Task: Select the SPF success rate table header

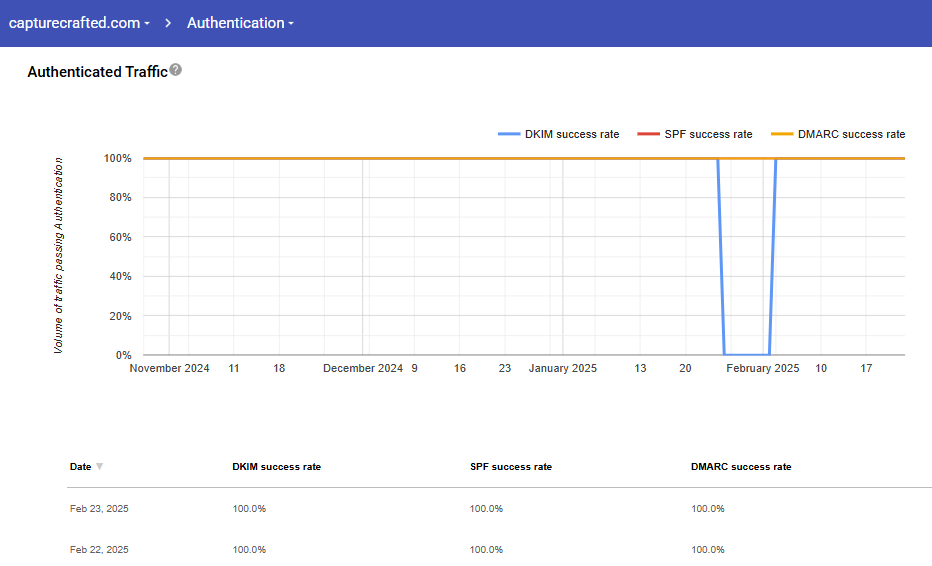Action: click(510, 467)
